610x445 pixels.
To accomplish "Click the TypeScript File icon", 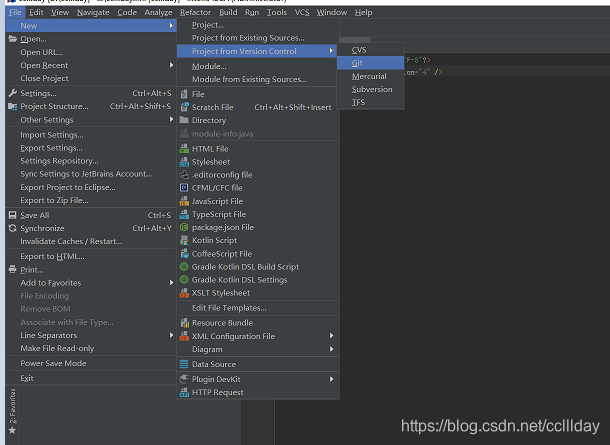I will [184, 214].
